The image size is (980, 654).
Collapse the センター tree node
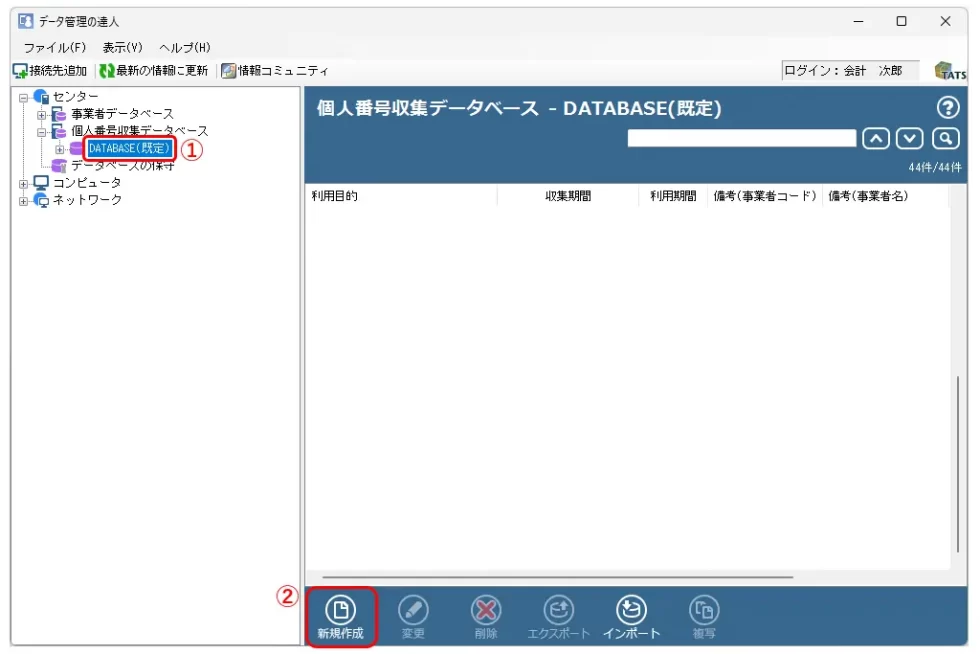(x=24, y=97)
